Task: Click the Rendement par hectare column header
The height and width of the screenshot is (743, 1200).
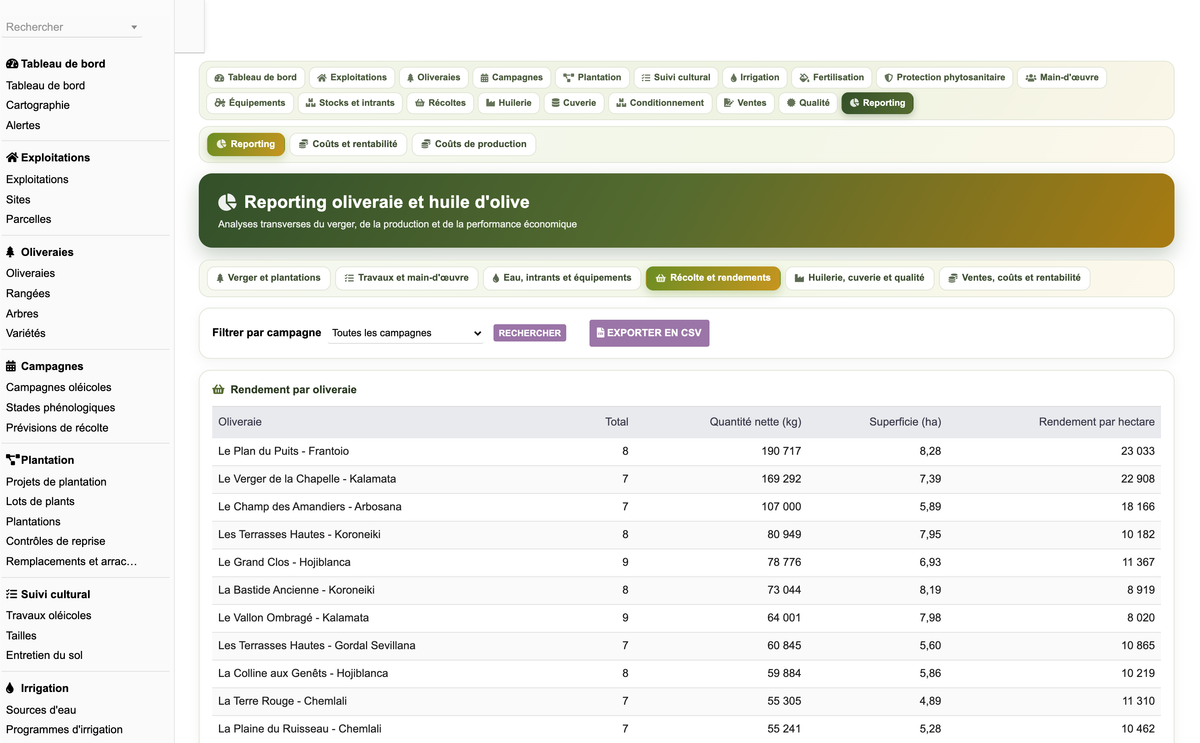Action: click(x=1097, y=422)
